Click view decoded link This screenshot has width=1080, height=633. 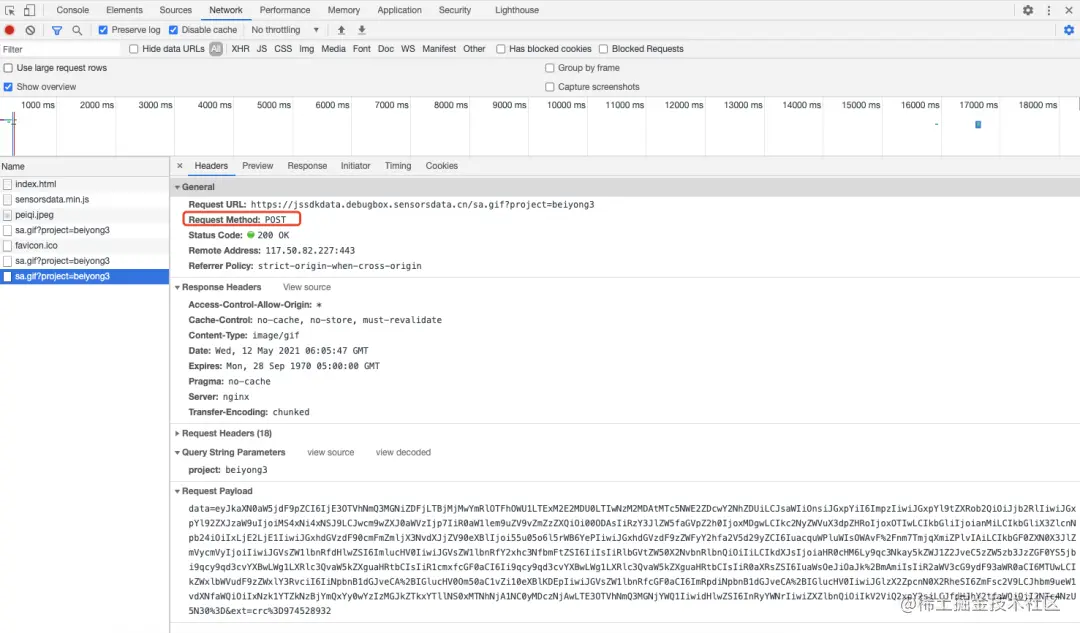(403, 453)
